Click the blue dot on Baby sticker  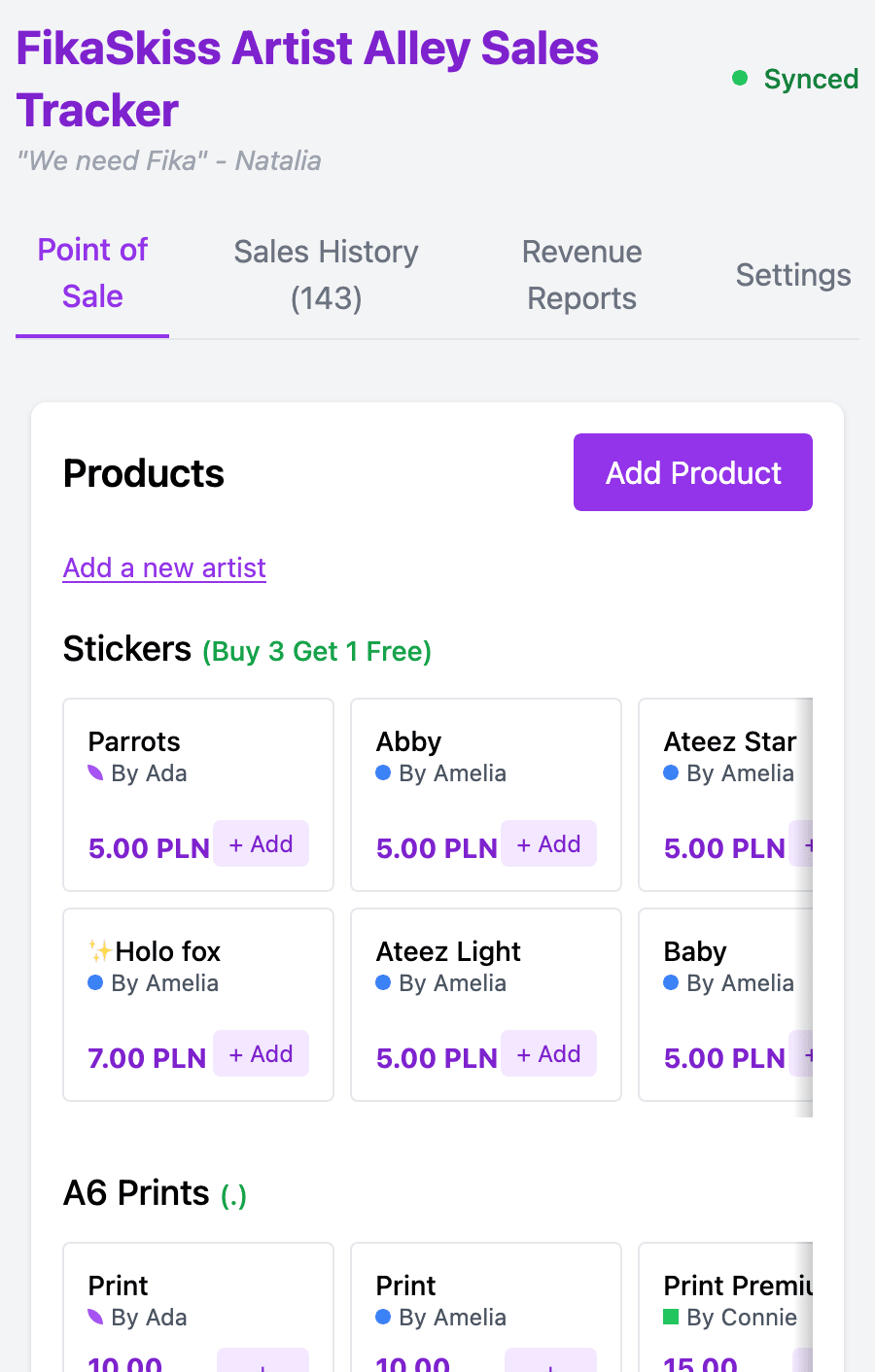[671, 982]
